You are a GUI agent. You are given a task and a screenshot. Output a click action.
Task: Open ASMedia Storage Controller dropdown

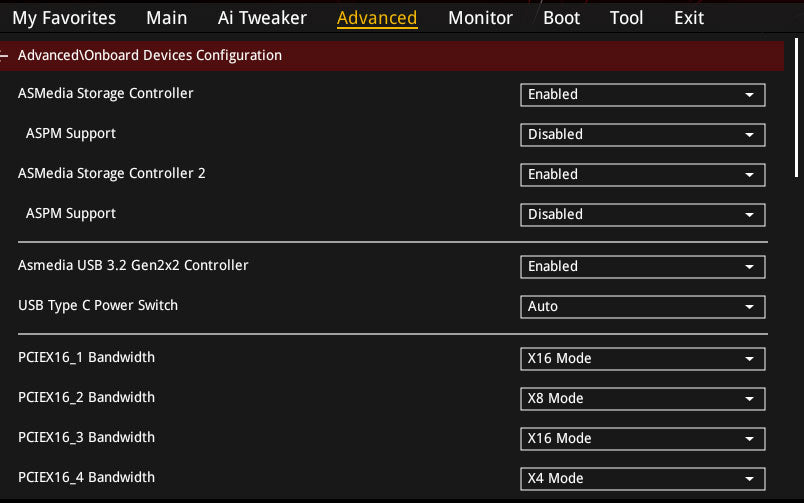coord(642,95)
